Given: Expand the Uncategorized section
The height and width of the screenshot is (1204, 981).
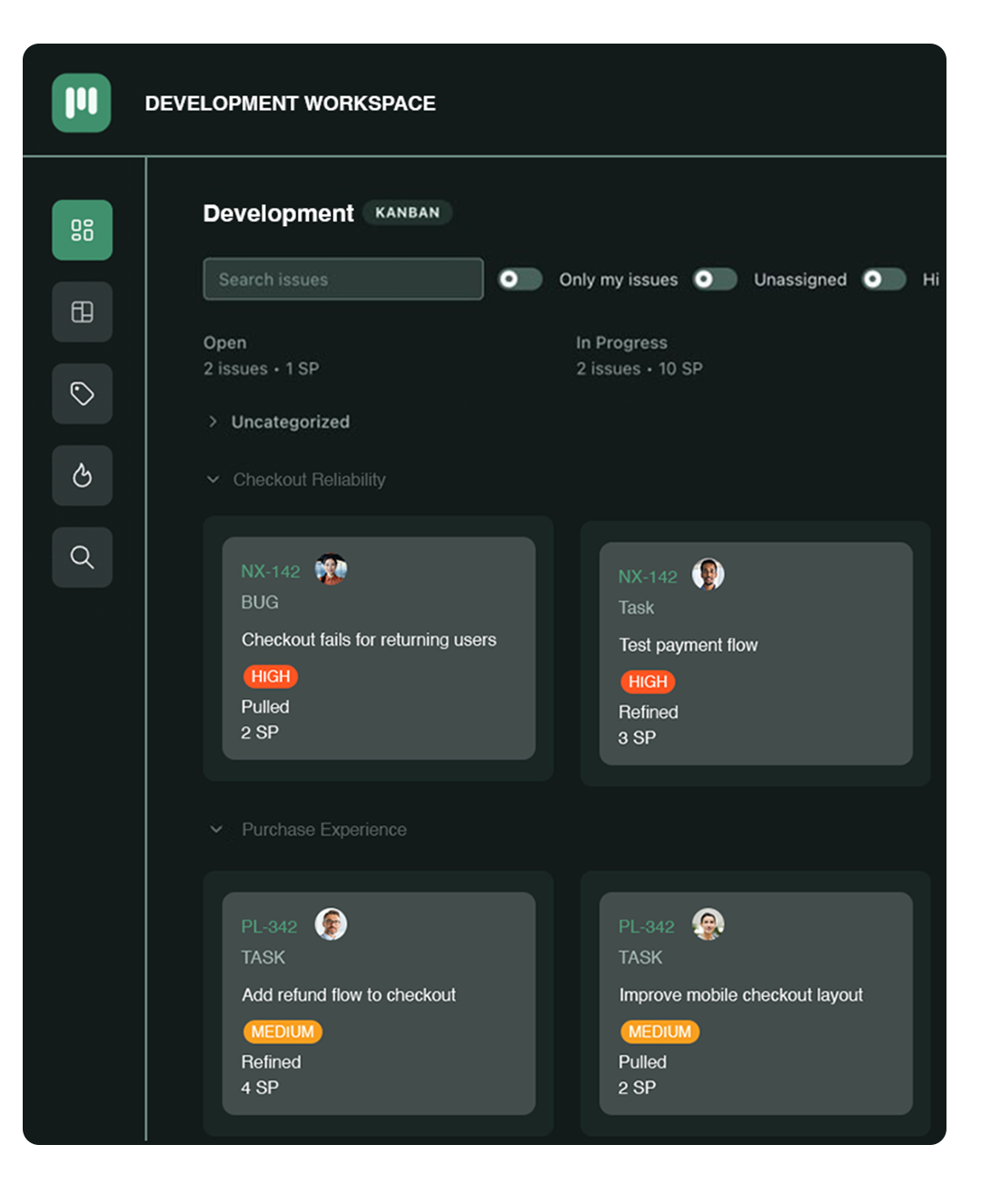Looking at the screenshot, I should pyautogui.click(x=213, y=421).
